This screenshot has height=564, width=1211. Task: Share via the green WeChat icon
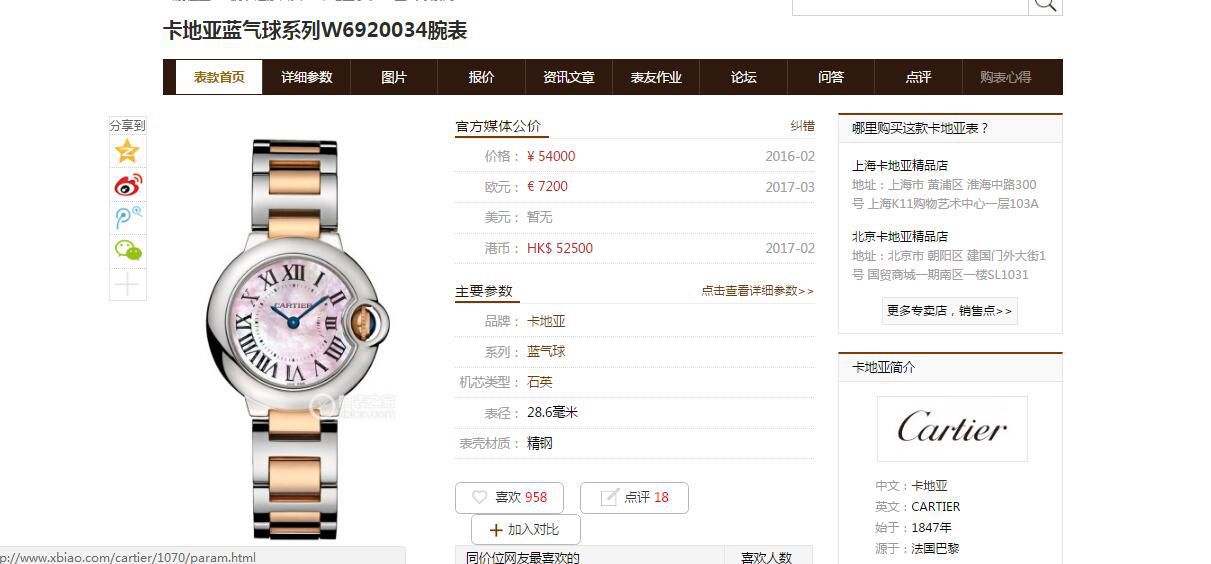[127, 251]
